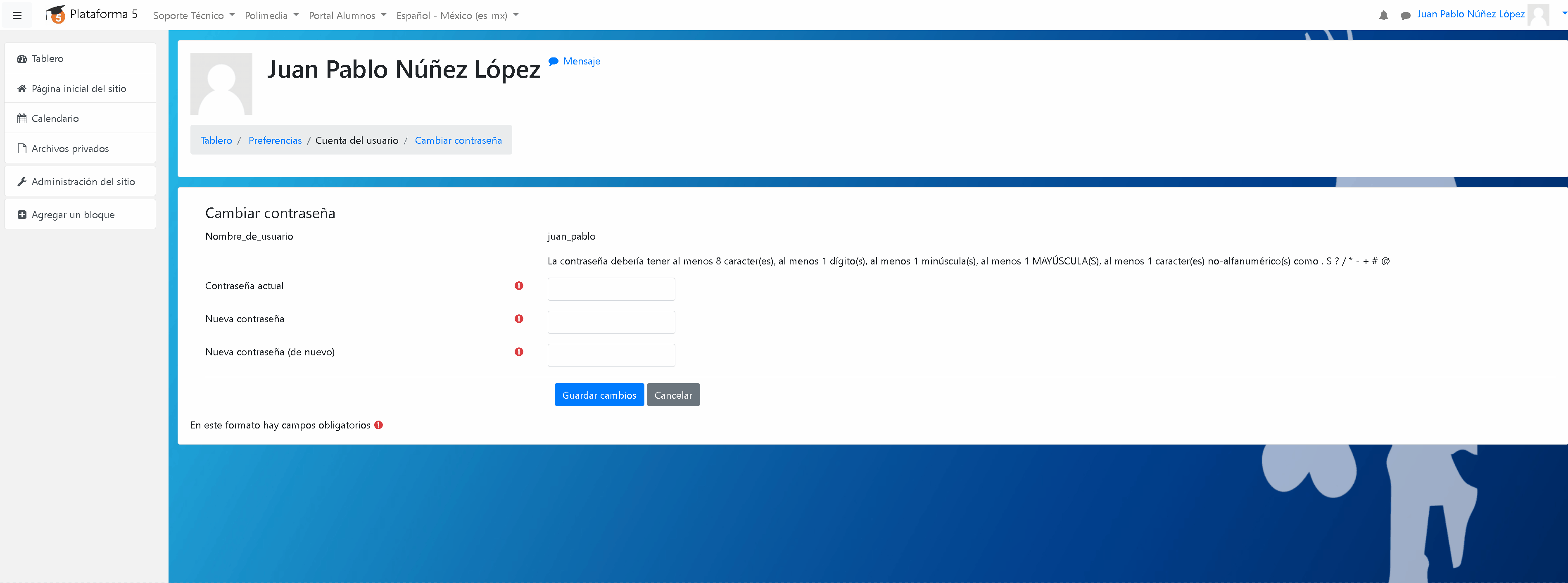Open Preferencias breadcrumb link
The image size is (1568, 583).
[275, 140]
